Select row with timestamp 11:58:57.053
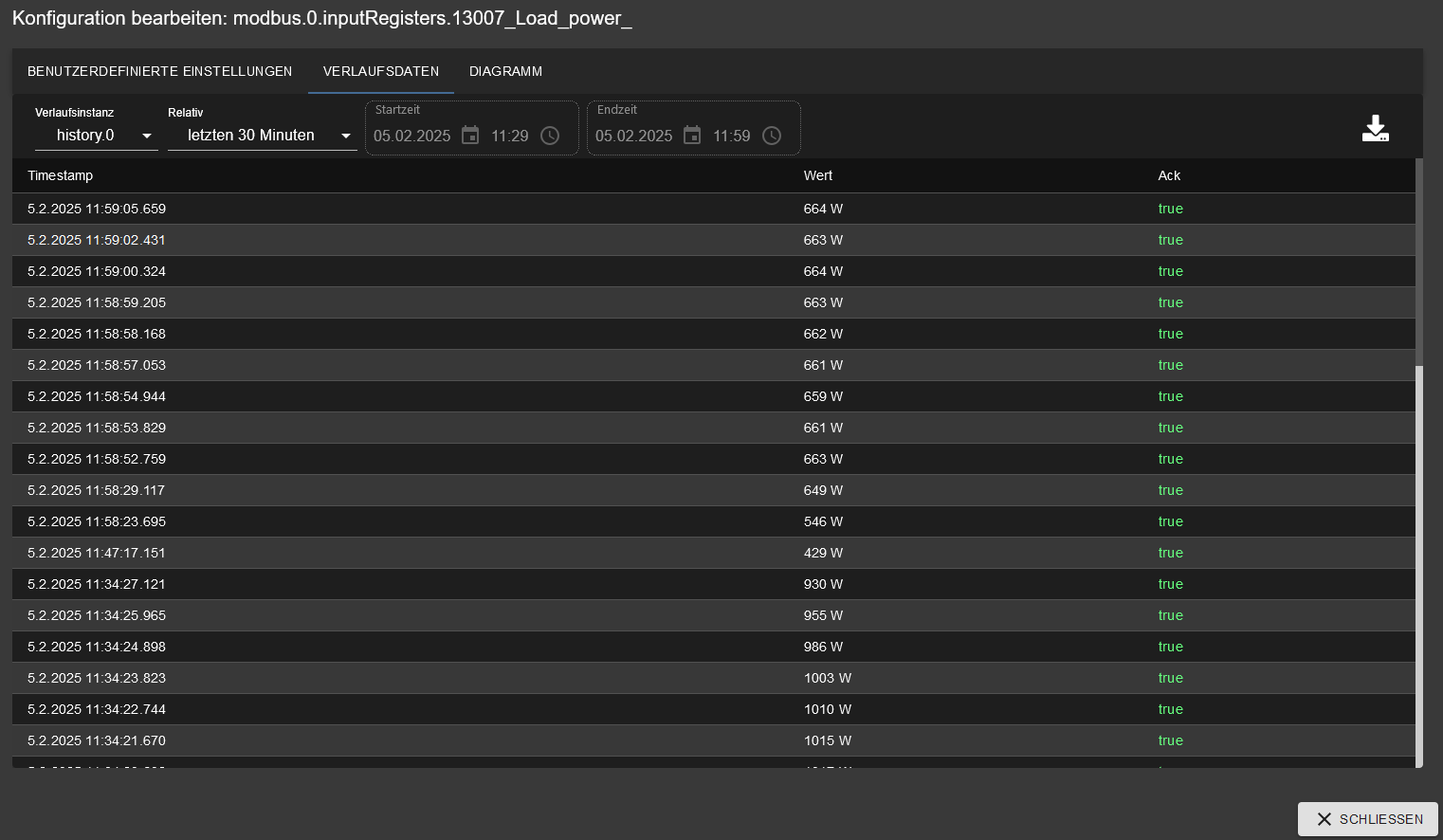This screenshot has height=840, width=1443. click(x=714, y=365)
